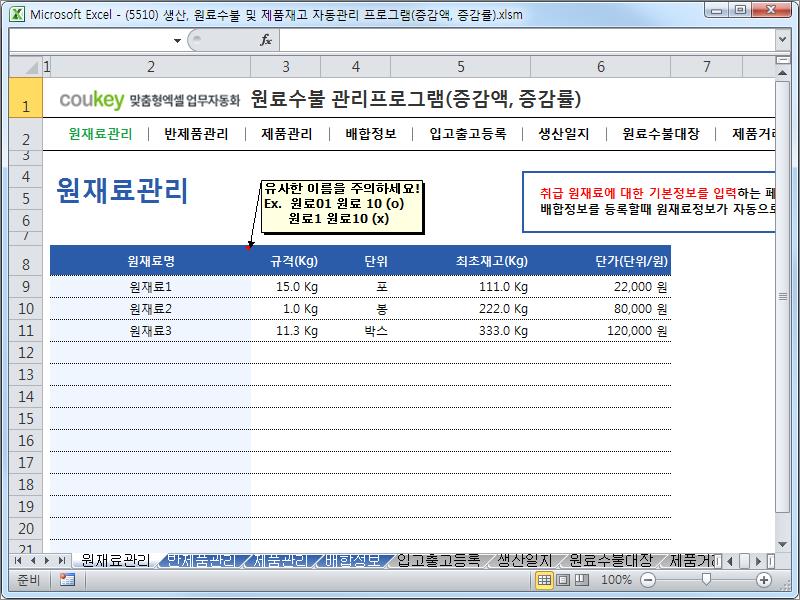The image size is (800, 600).
Task: Click the 준비 status bar text
Action: point(28,580)
